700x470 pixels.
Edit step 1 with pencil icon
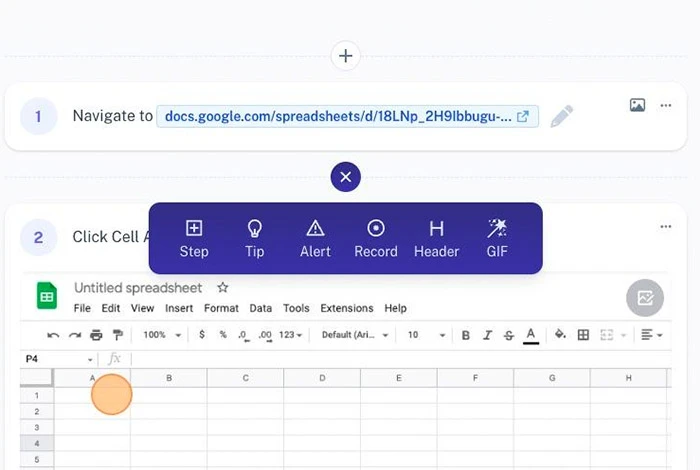[561, 116]
